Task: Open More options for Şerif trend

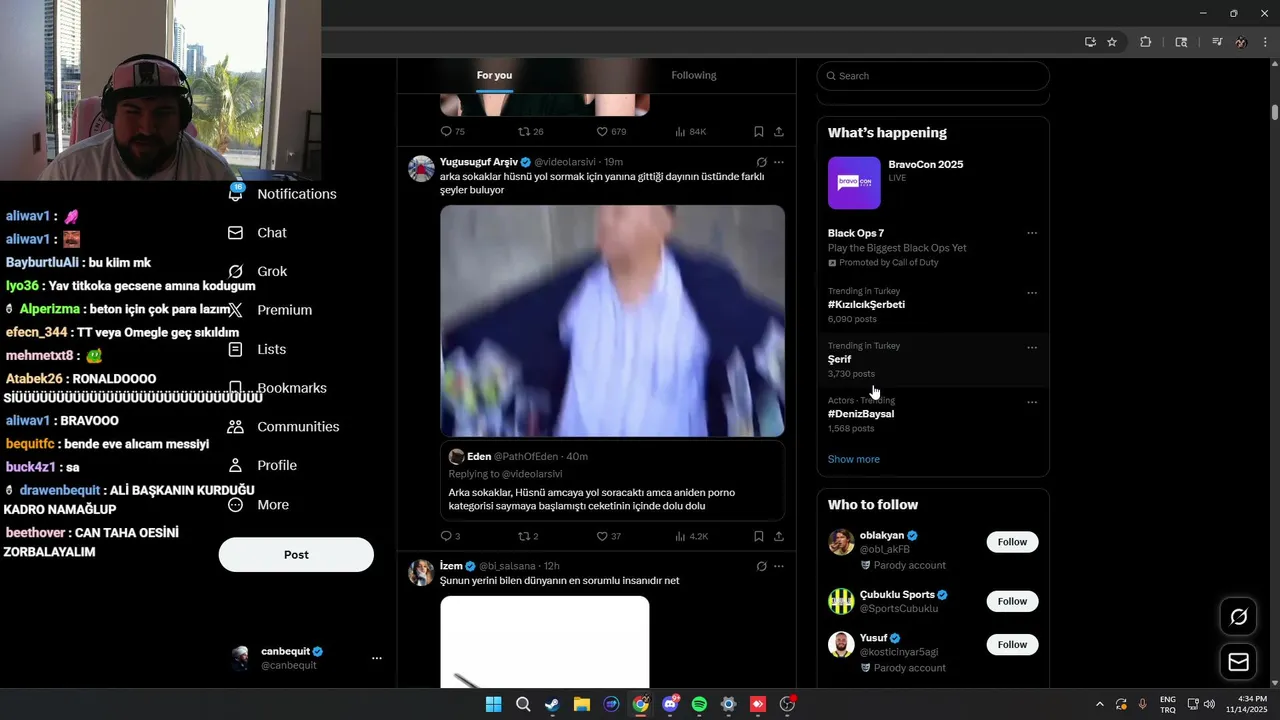Action: point(1032,348)
